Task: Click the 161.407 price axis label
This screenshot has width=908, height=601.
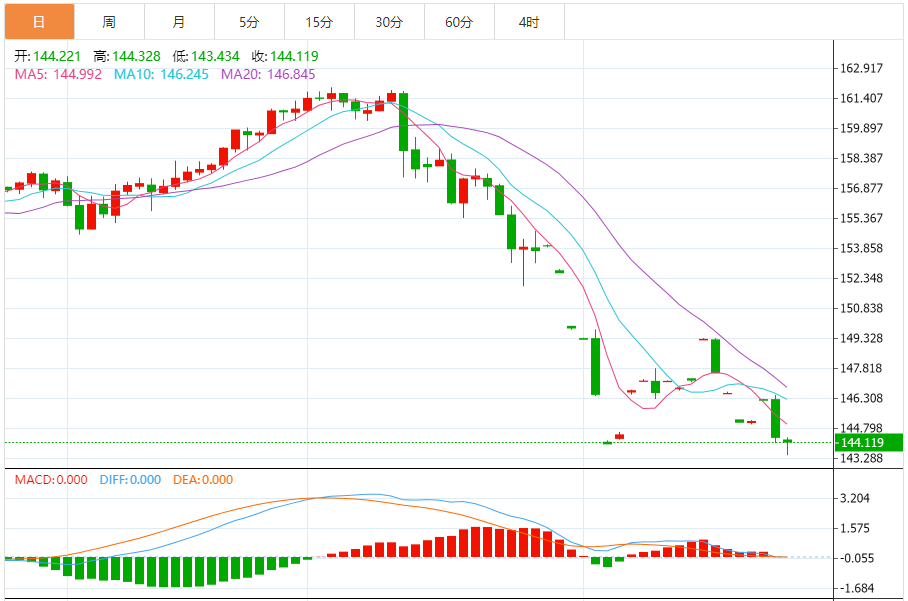Action: tap(862, 98)
